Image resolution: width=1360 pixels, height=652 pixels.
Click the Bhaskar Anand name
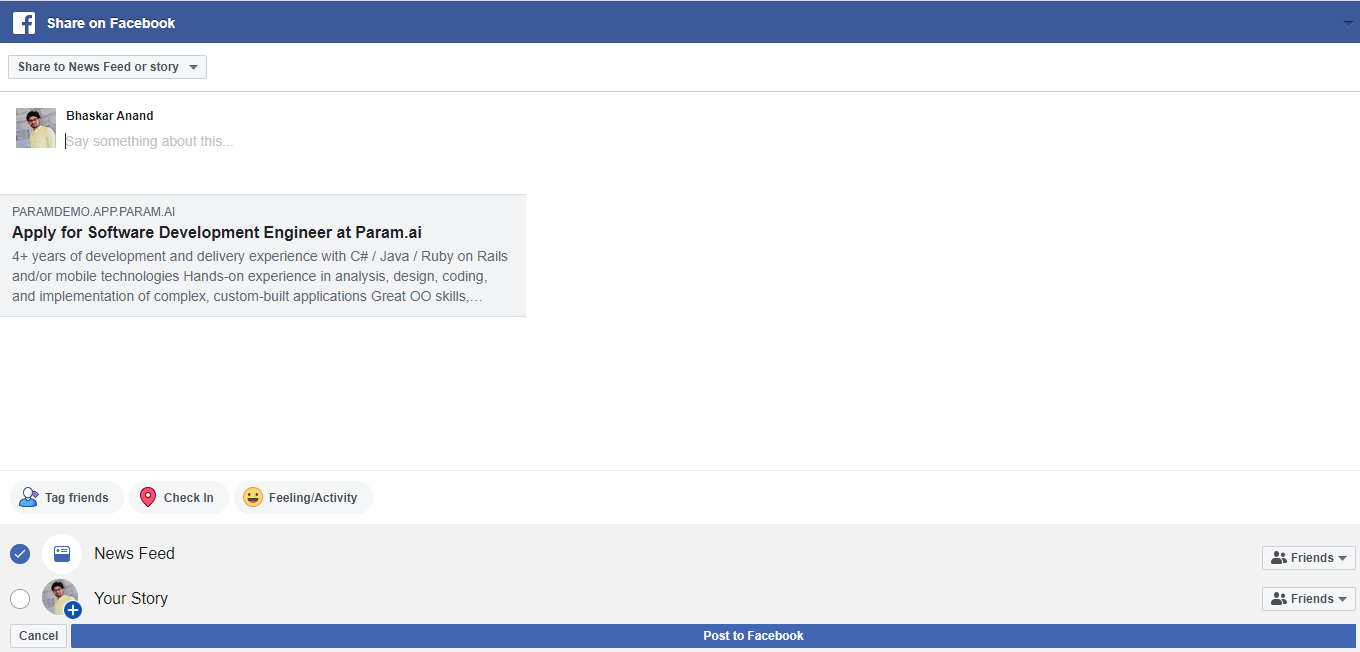tap(110, 116)
